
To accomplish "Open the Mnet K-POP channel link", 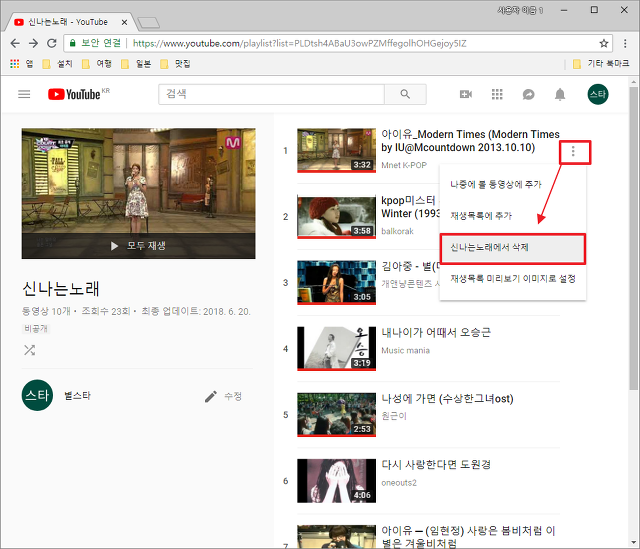I will tap(404, 165).
